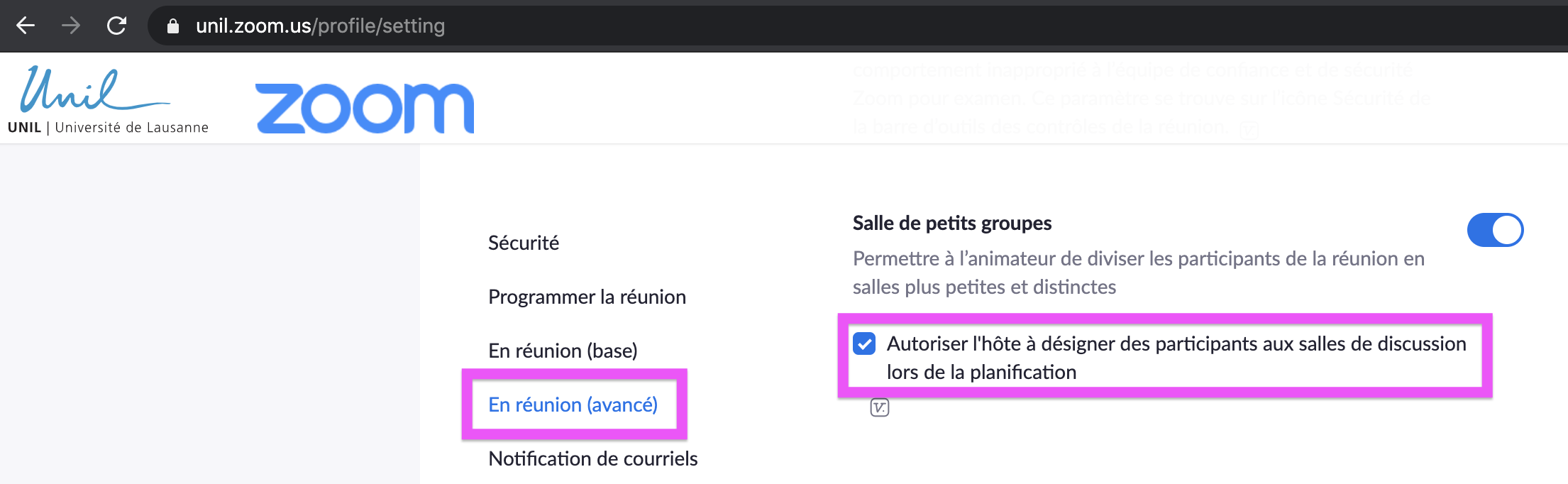Viewport: 1568px width, 484px height.
Task: Click the padlock site security icon
Action: click(172, 26)
